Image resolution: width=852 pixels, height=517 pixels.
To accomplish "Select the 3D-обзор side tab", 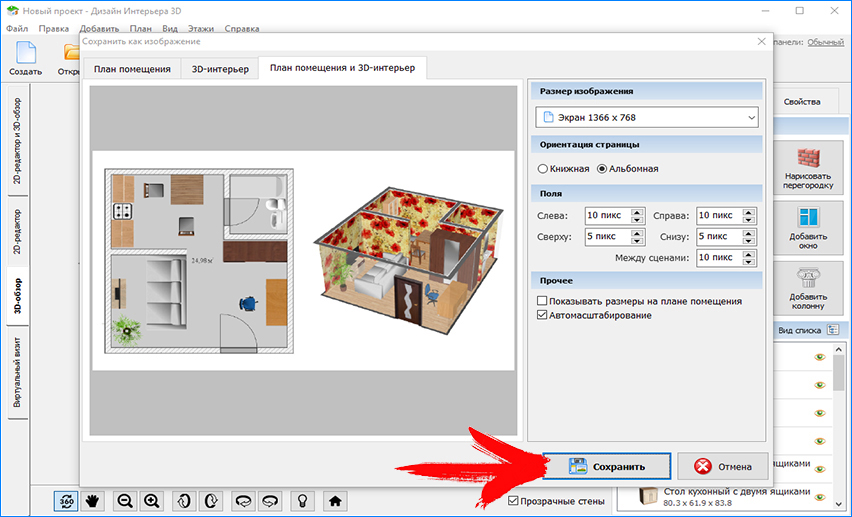I will [x=17, y=296].
